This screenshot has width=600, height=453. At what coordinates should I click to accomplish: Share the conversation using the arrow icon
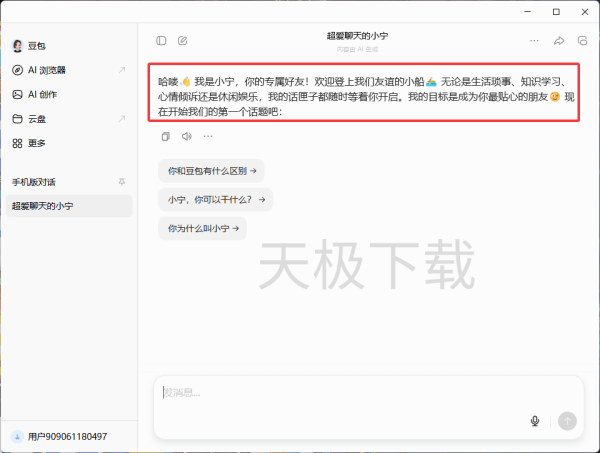coord(559,41)
